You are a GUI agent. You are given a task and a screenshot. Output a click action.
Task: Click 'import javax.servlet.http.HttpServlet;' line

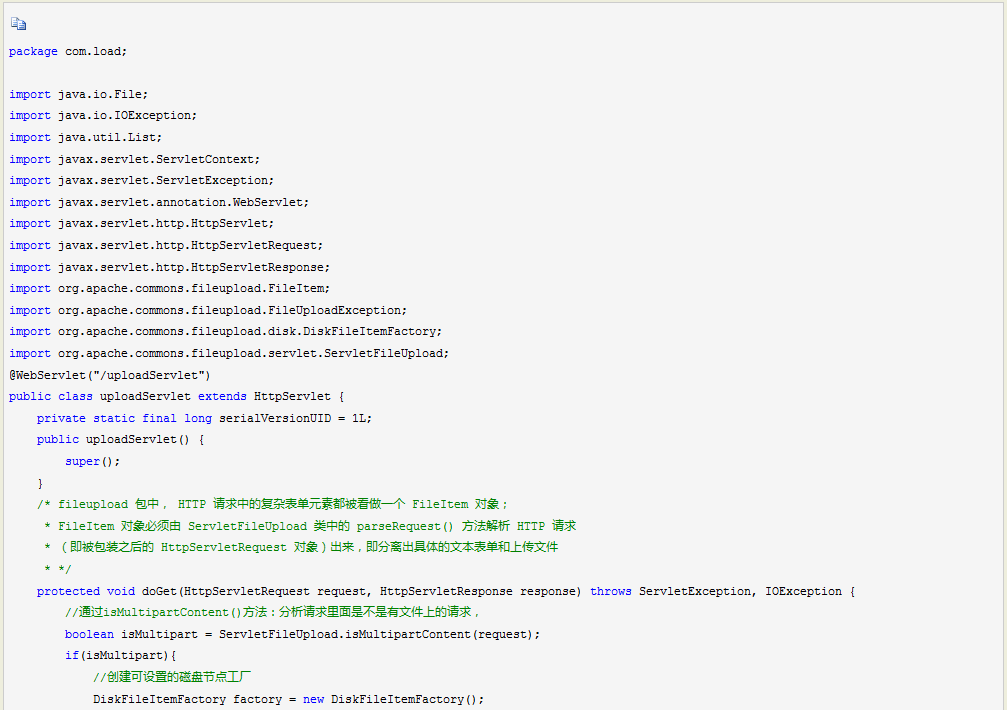pos(141,223)
